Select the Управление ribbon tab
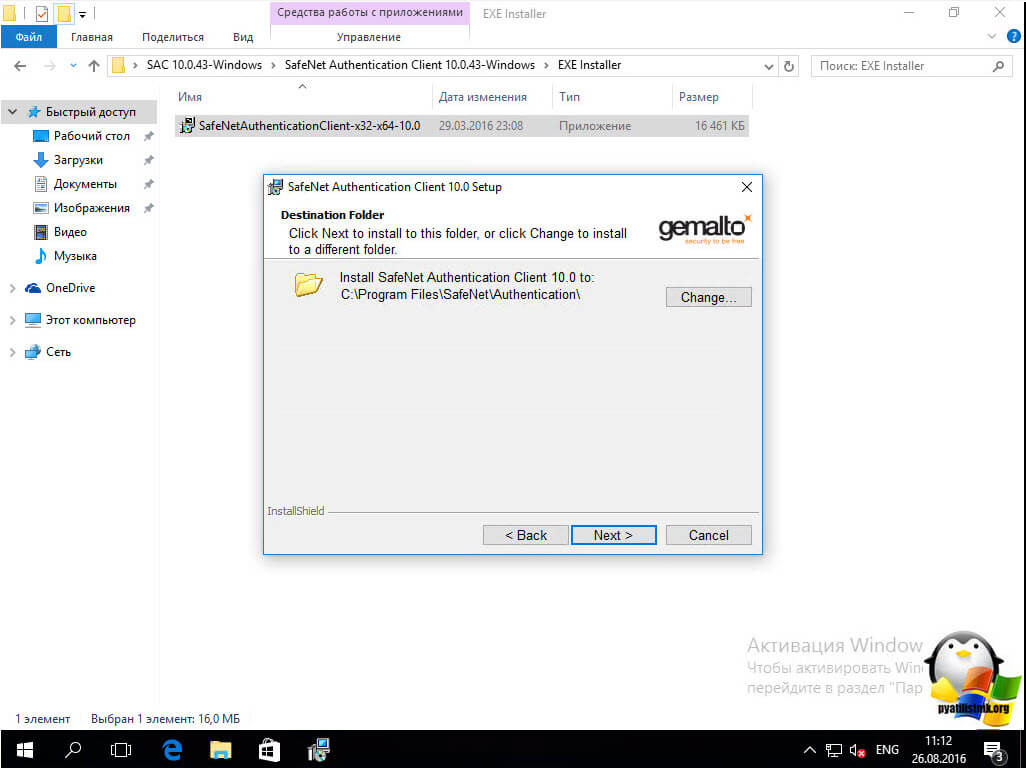Image resolution: width=1026 pixels, height=768 pixels. (x=368, y=37)
